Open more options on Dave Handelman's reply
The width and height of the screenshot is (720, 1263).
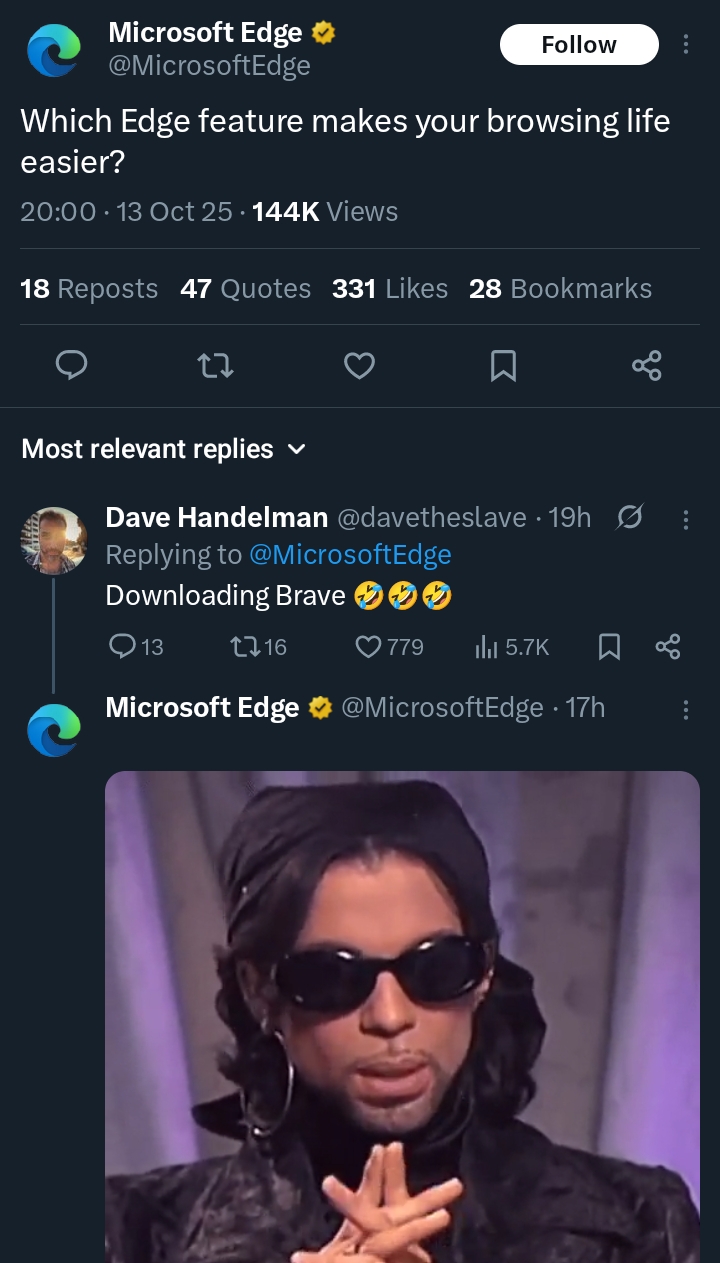click(x=685, y=518)
